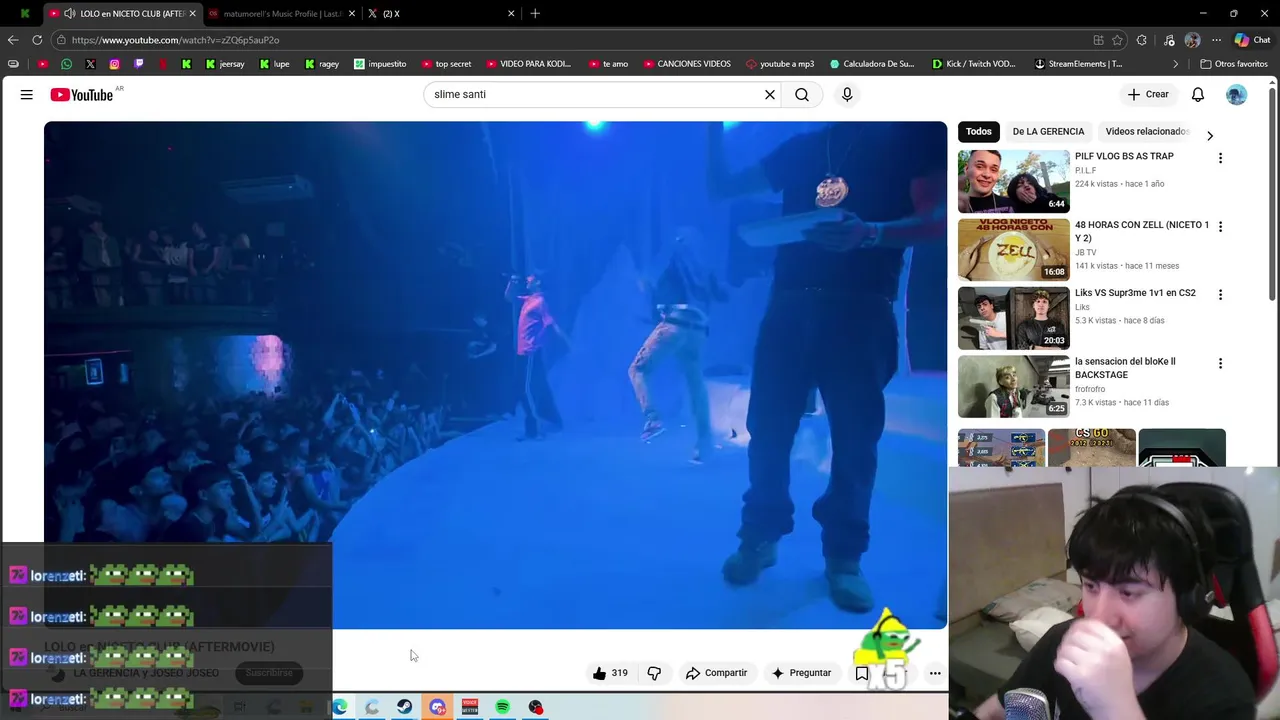Screen dimensions: 1280x720
Task: Open the ragey bookmark
Action: pos(321,64)
